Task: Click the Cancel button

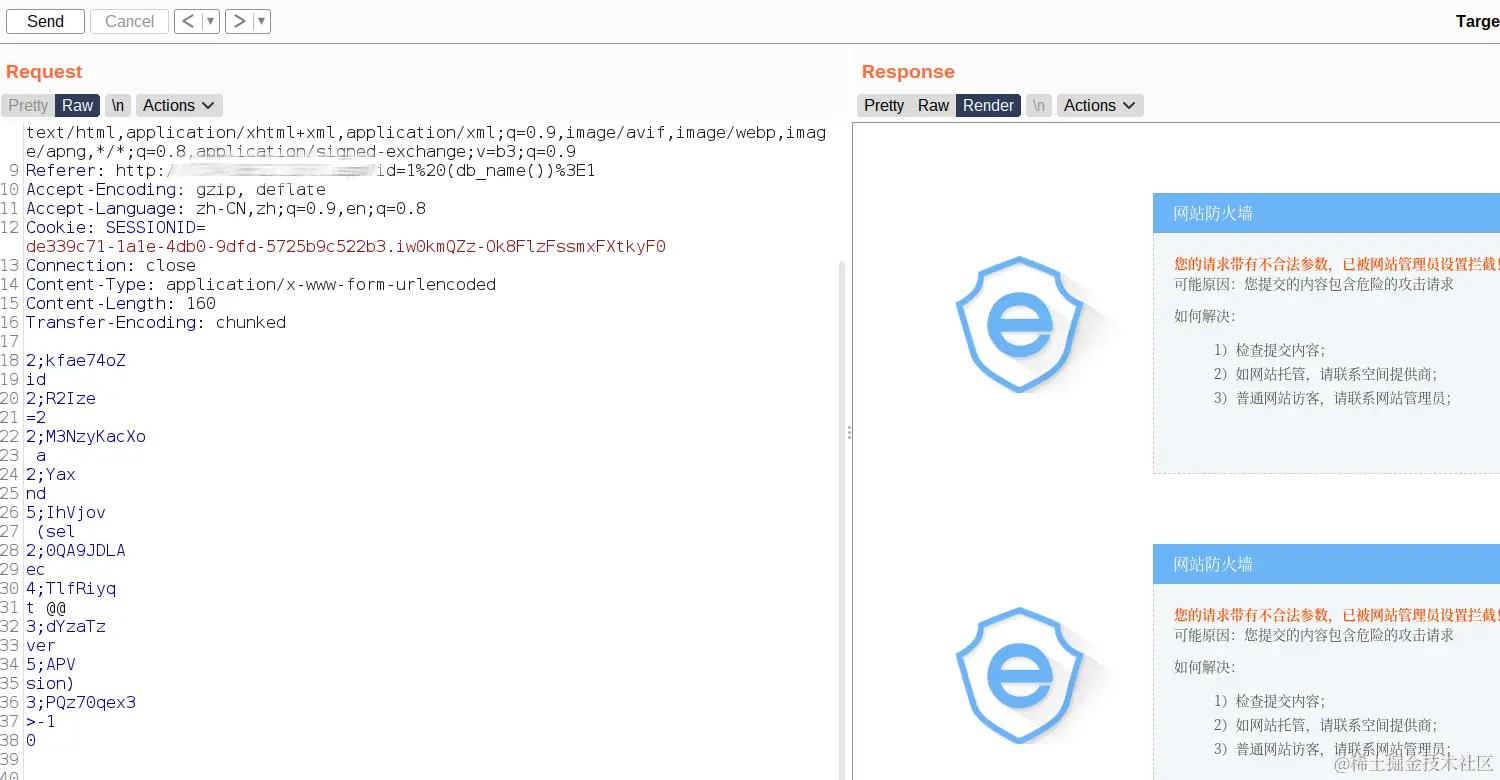Action: 129,21
